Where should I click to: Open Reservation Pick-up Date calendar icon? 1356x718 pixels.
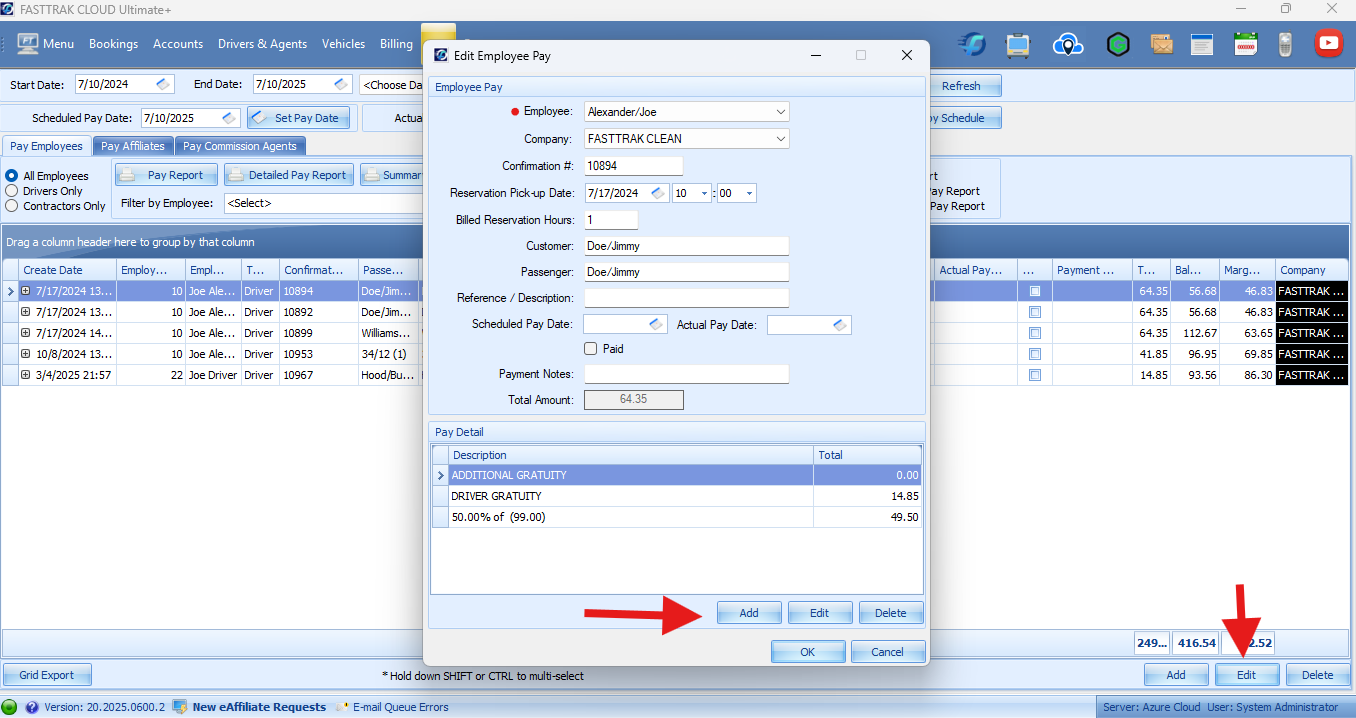point(658,193)
